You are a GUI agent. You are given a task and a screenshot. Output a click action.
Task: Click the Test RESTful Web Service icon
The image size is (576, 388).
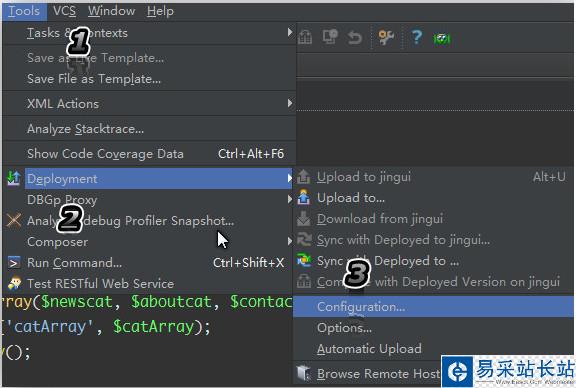click(14, 283)
